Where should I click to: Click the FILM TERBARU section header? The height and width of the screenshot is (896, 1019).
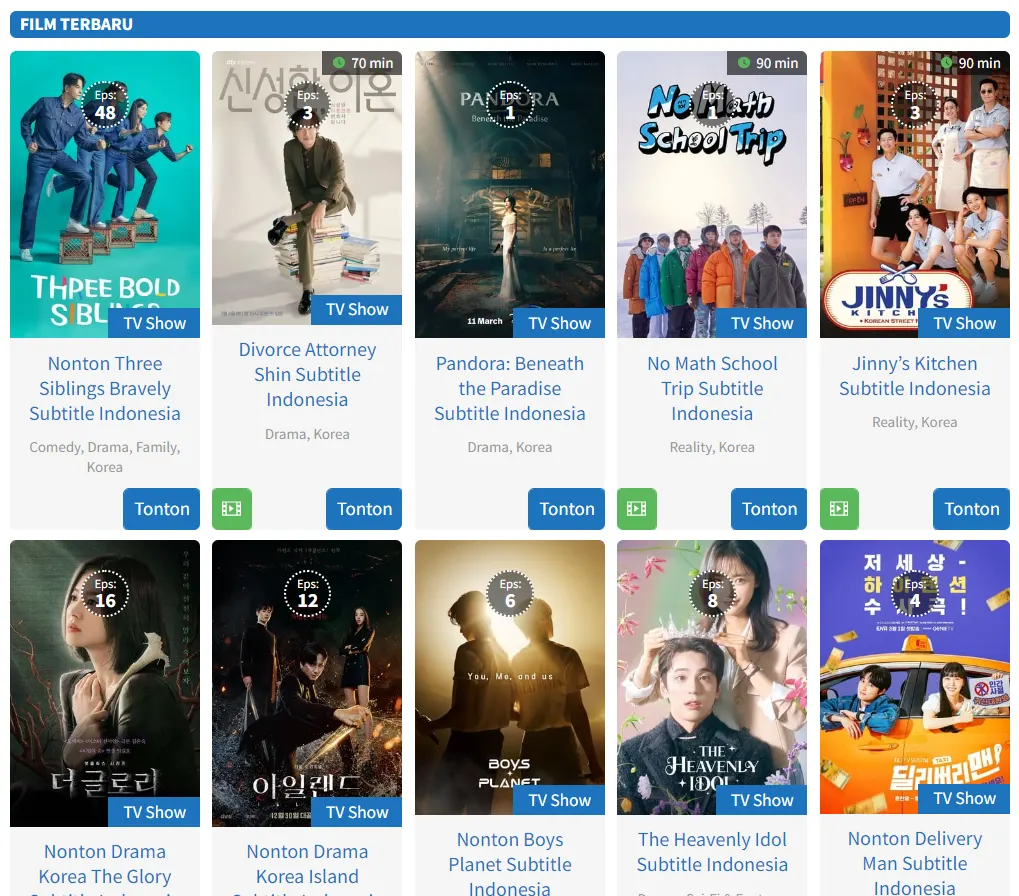pos(510,25)
